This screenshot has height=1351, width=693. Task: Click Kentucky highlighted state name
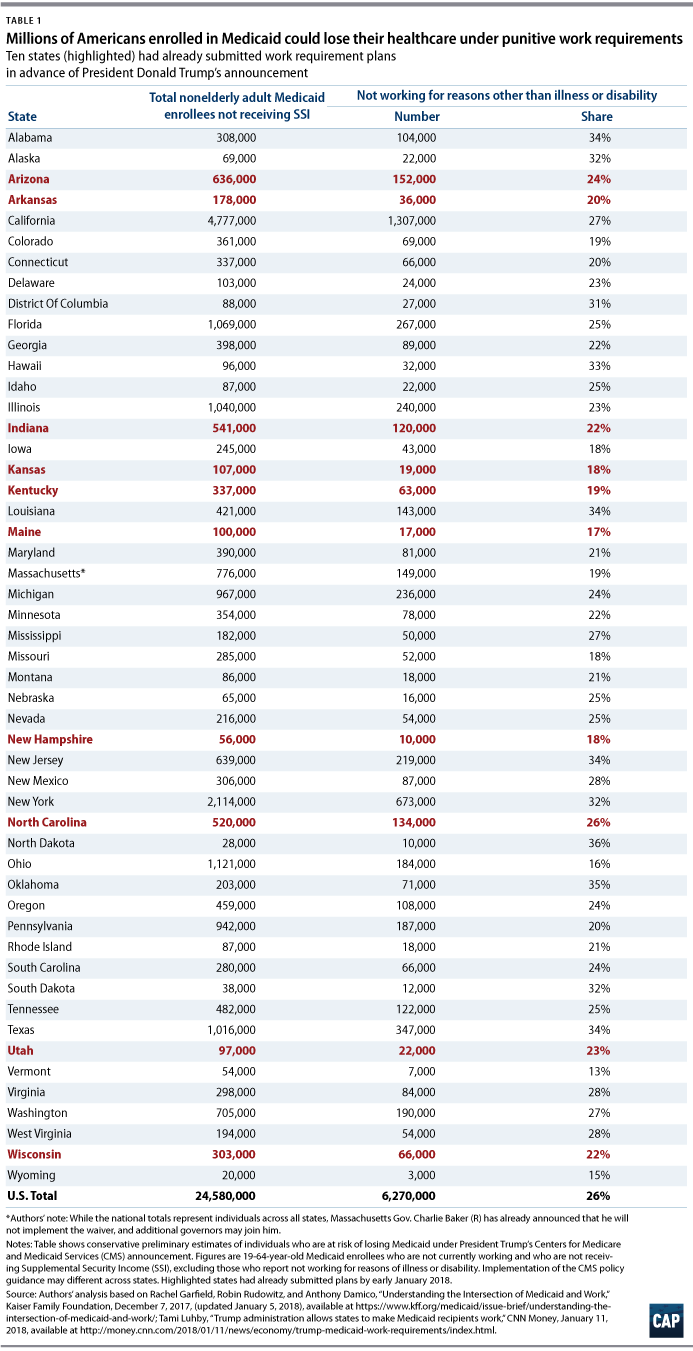coord(33,490)
